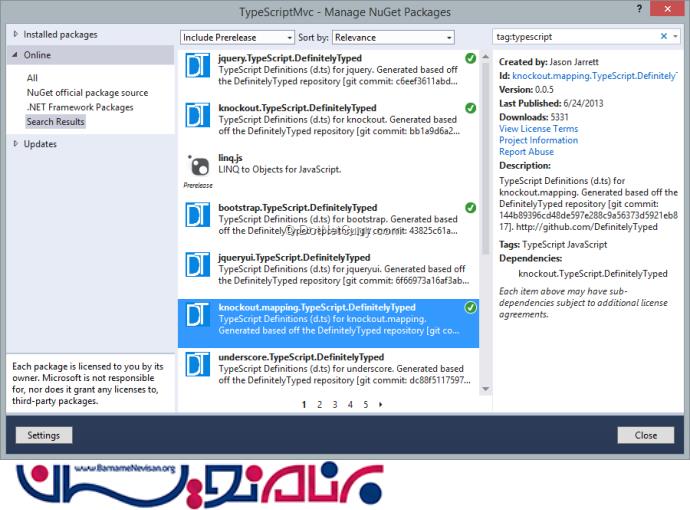Click the knockout.TypeScript.DefinitelyTyped dependency entry
The image size is (690, 510).
pos(593,273)
